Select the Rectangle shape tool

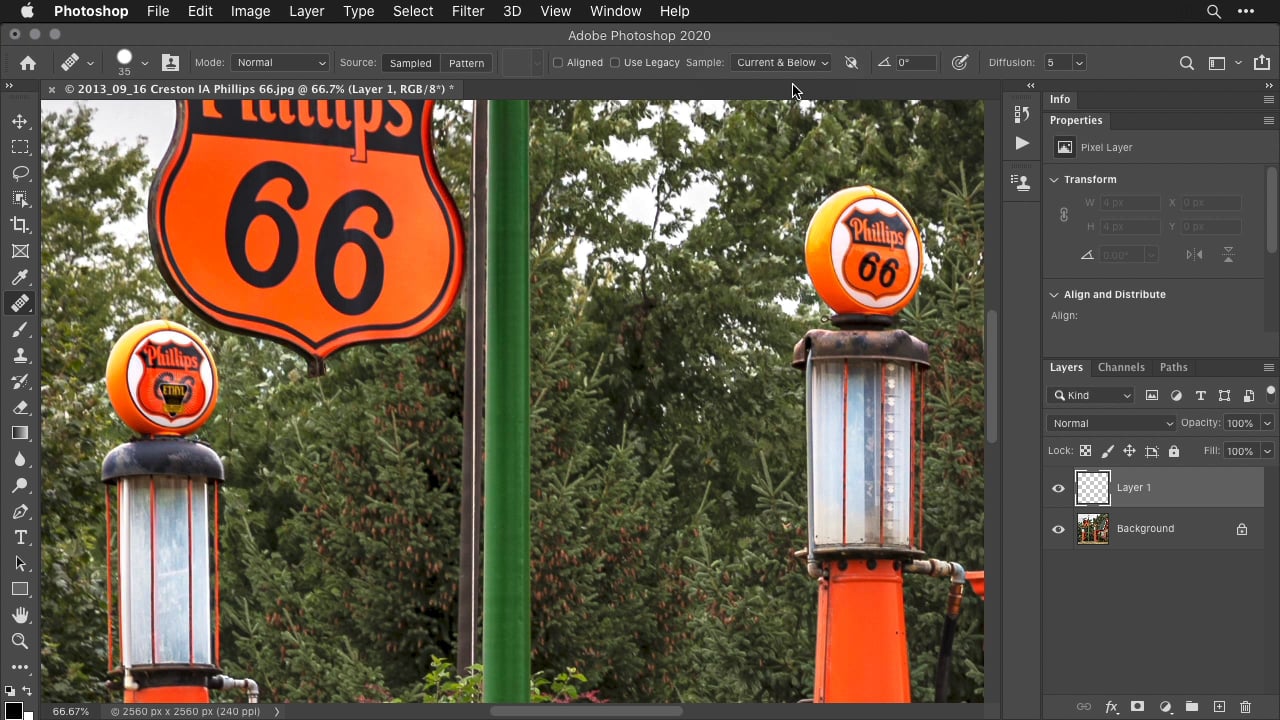coord(20,589)
